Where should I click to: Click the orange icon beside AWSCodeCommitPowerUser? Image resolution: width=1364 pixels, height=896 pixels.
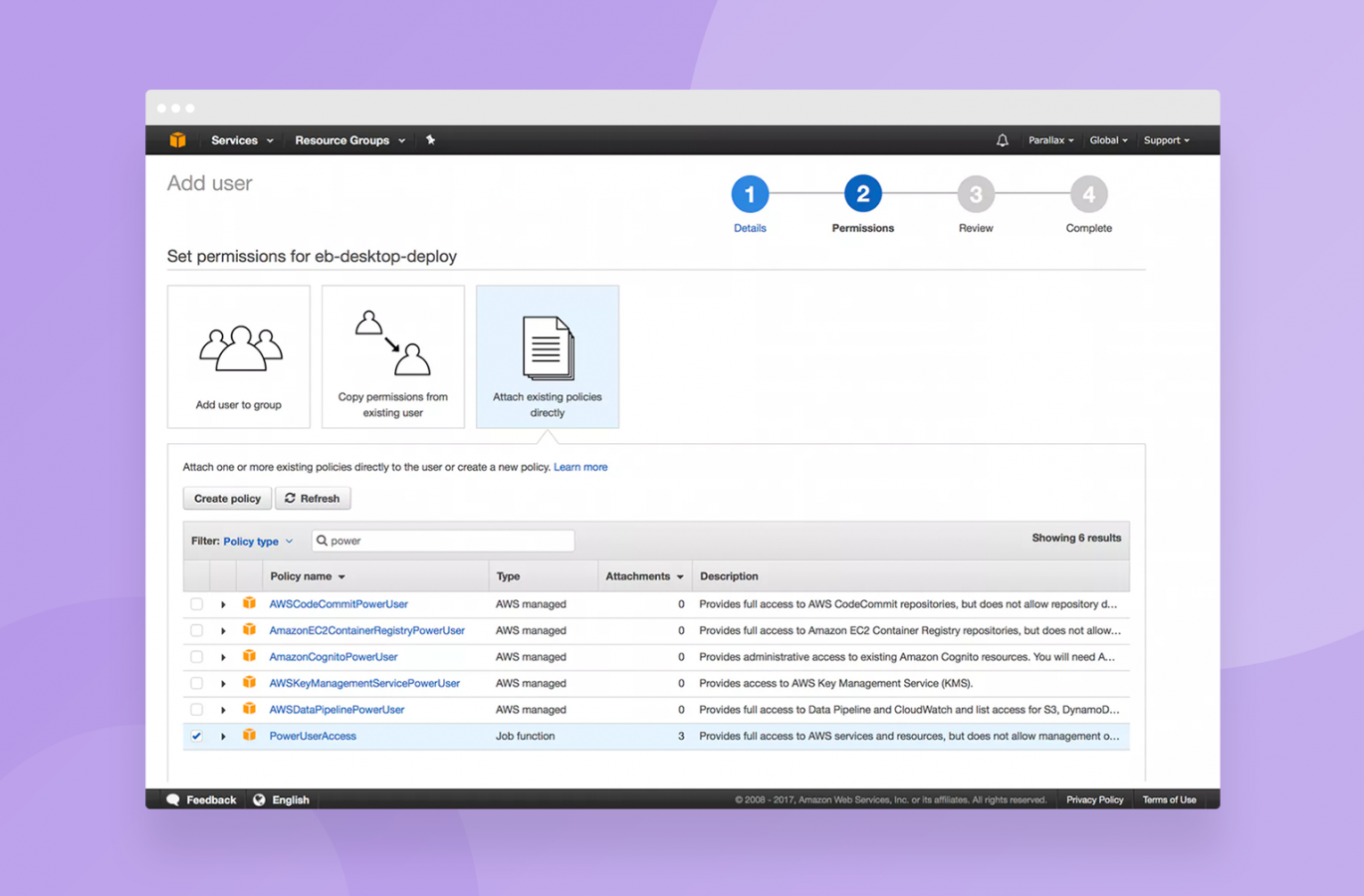coord(249,603)
